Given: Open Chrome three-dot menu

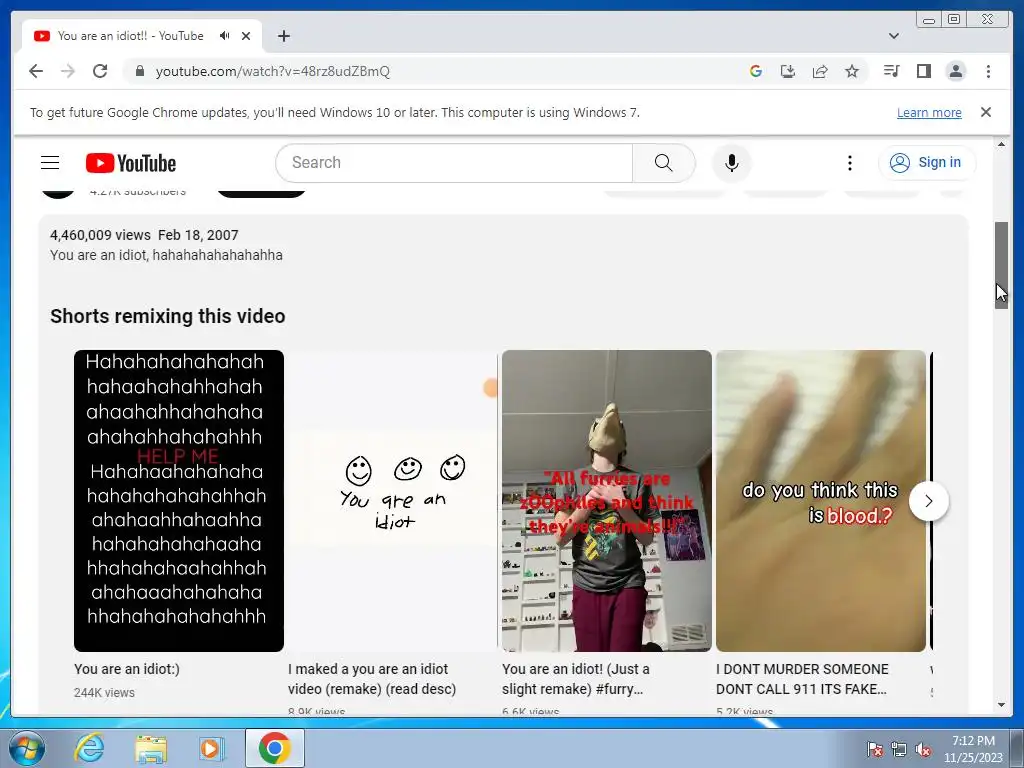Looking at the screenshot, I should pyautogui.click(x=988, y=71).
